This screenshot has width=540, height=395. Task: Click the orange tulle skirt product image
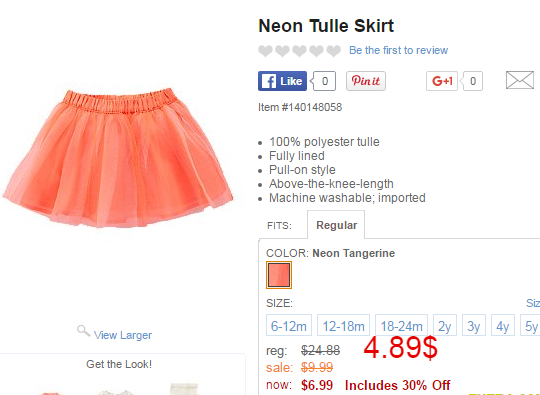point(118,158)
